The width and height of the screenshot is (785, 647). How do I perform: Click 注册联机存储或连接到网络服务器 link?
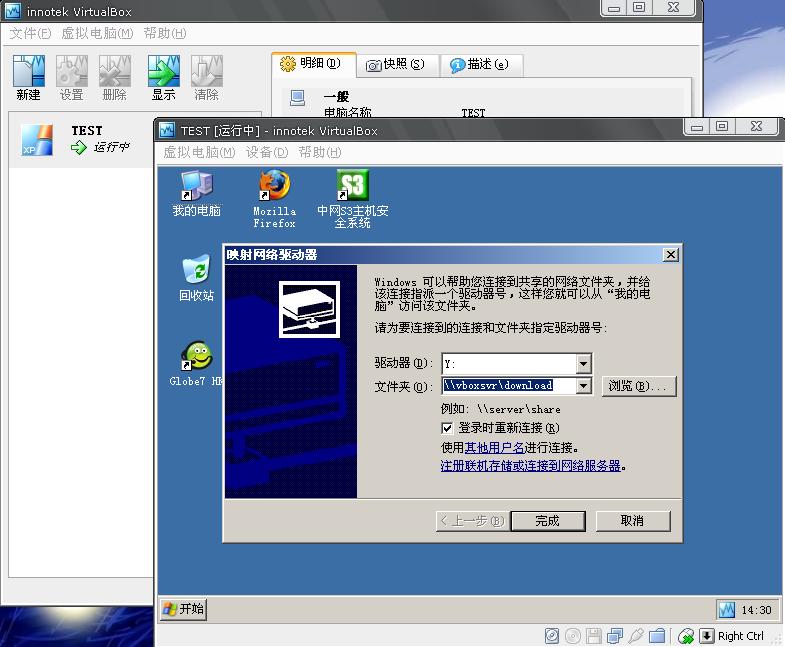[x=530, y=466]
